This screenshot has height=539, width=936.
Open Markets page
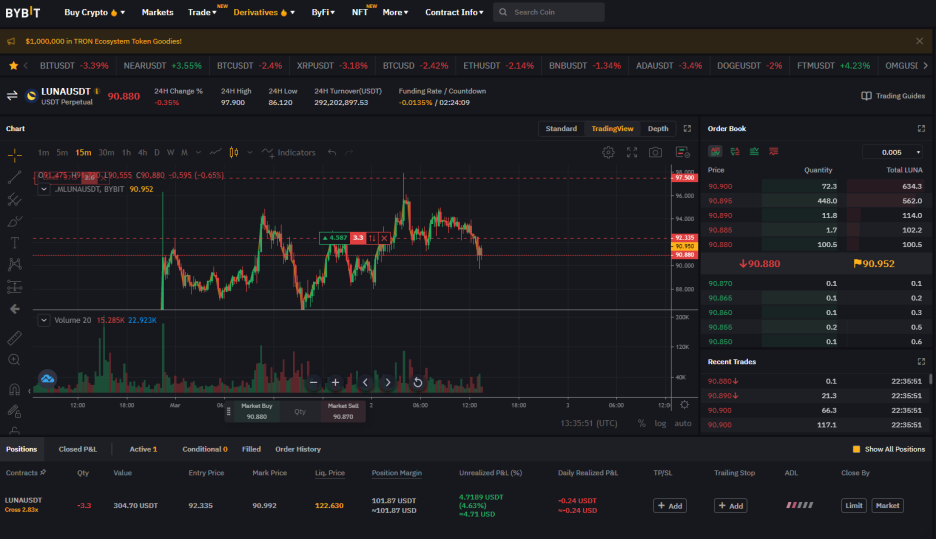pyautogui.click(x=158, y=12)
